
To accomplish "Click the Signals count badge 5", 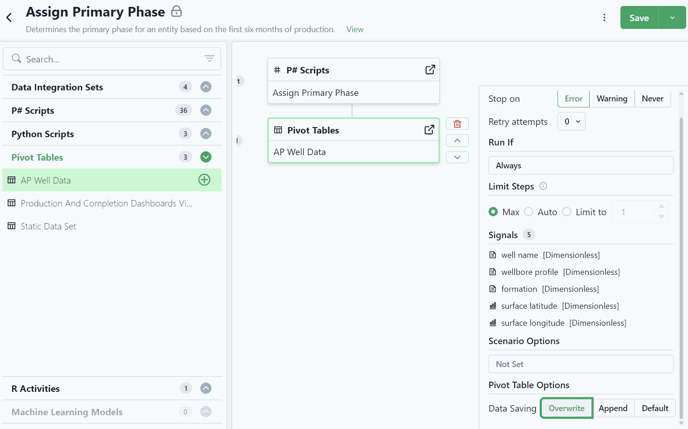I will coord(529,235).
